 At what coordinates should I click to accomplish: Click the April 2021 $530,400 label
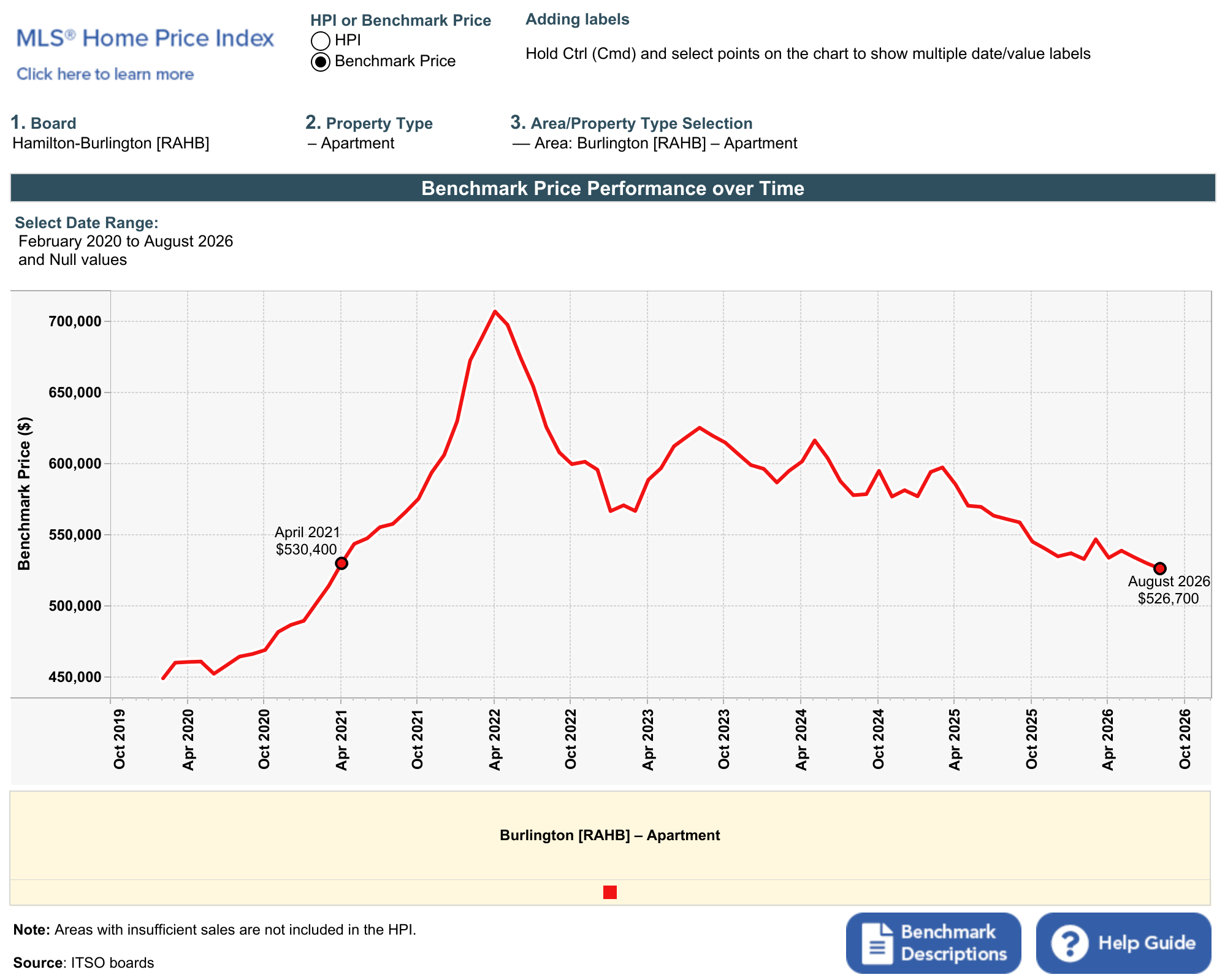(x=307, y=541)
